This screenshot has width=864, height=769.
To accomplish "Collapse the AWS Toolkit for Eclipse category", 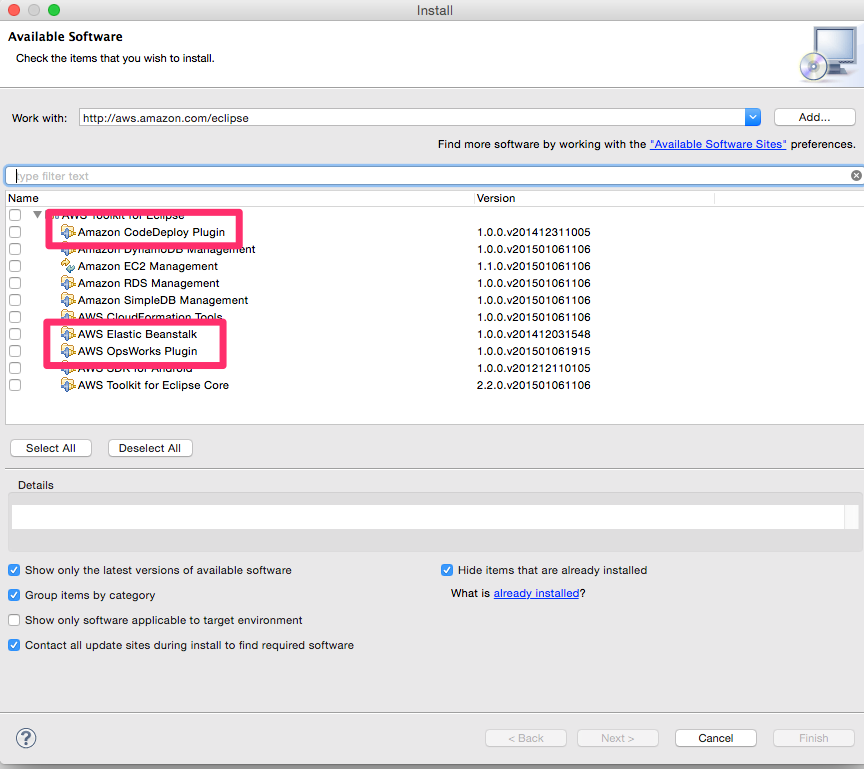I will 37,214.
